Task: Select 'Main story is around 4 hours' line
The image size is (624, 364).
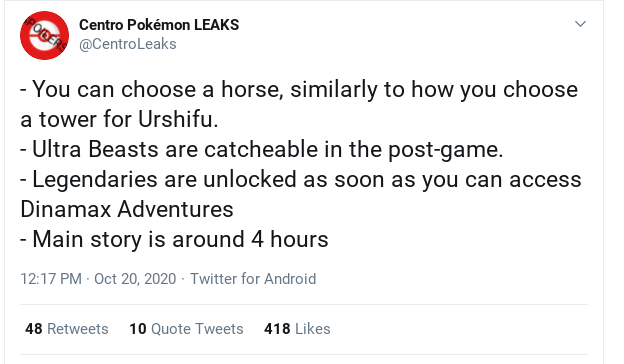Action: click(174, 239)
